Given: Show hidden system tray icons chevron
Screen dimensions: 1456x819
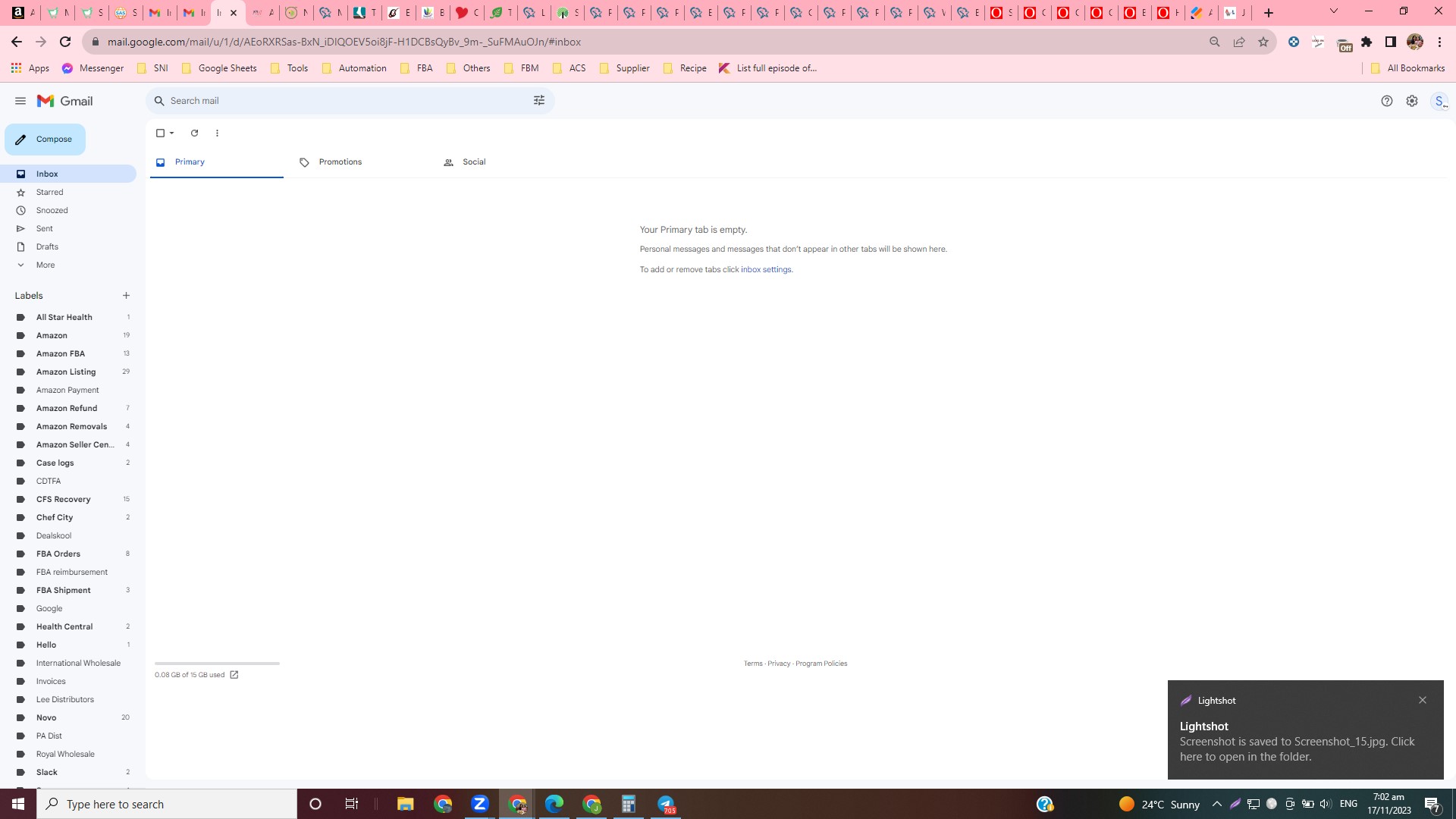Looking at the screenshot, I should pos(1216,804).
